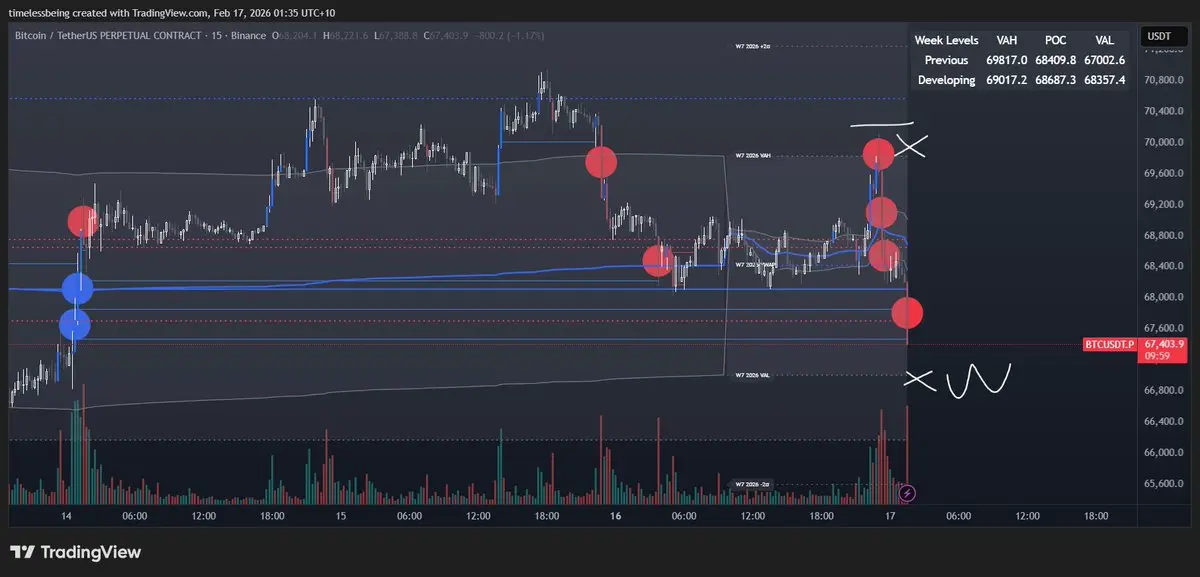Viewport: 1200px width, 577px height.
Task: Select previous VAL value 67002.6
Action: tap(1105, 60)
